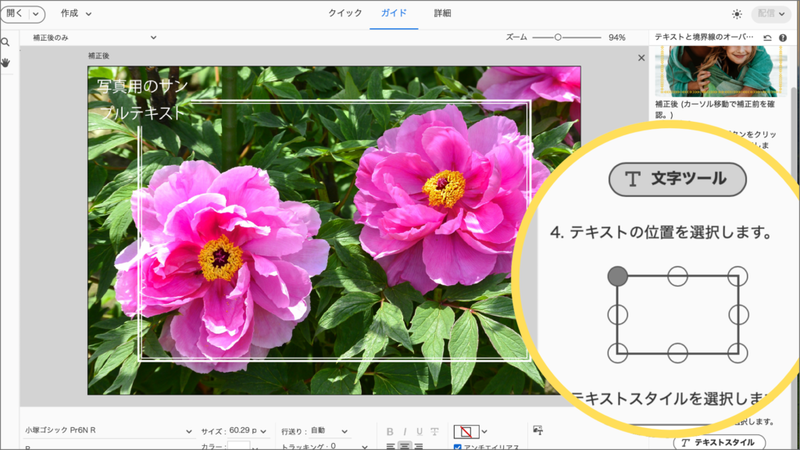Apply Italic text formatting
The height and width of the screenshot is (450, 800).
[x=405, y=432]
